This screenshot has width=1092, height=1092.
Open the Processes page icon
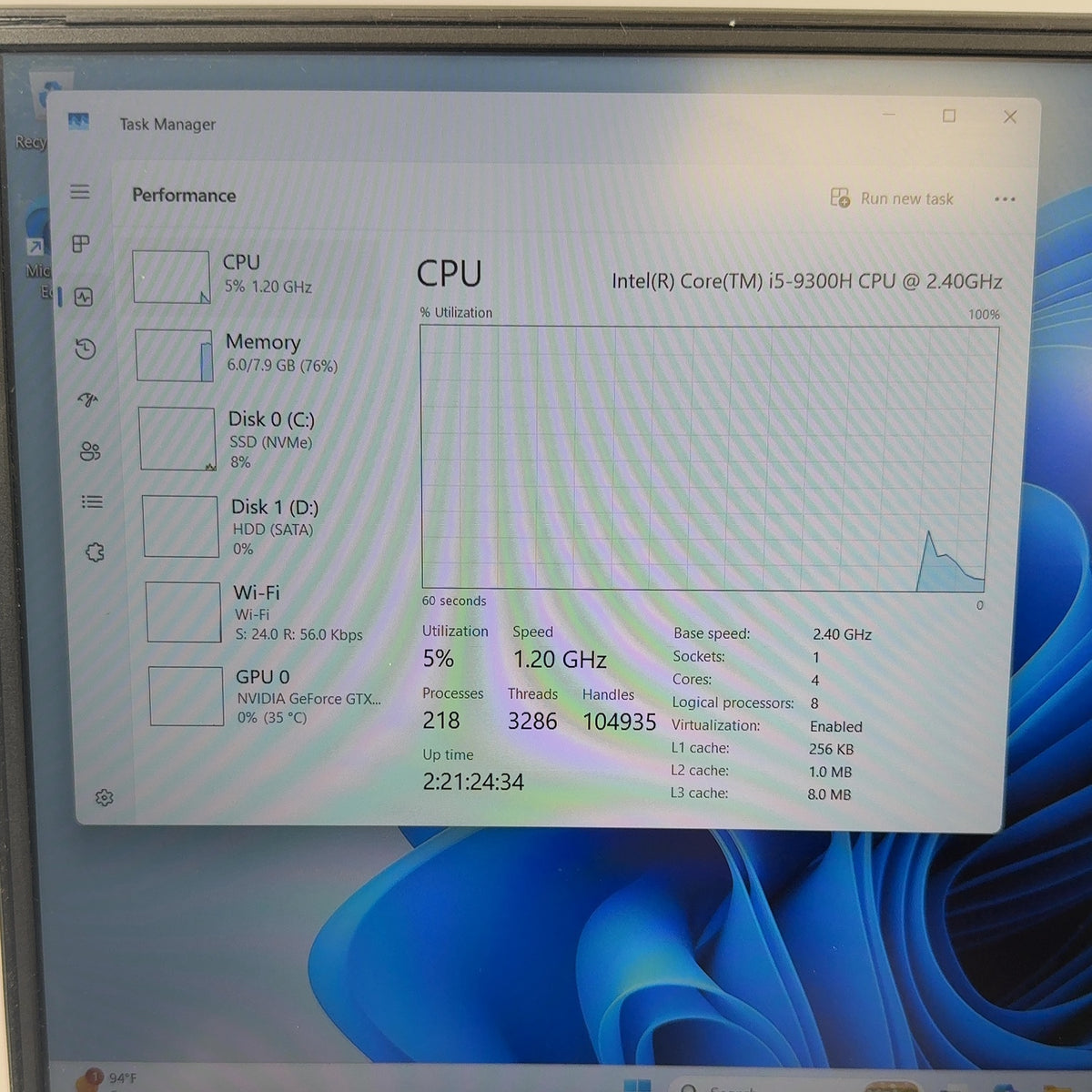click(81, 244)
